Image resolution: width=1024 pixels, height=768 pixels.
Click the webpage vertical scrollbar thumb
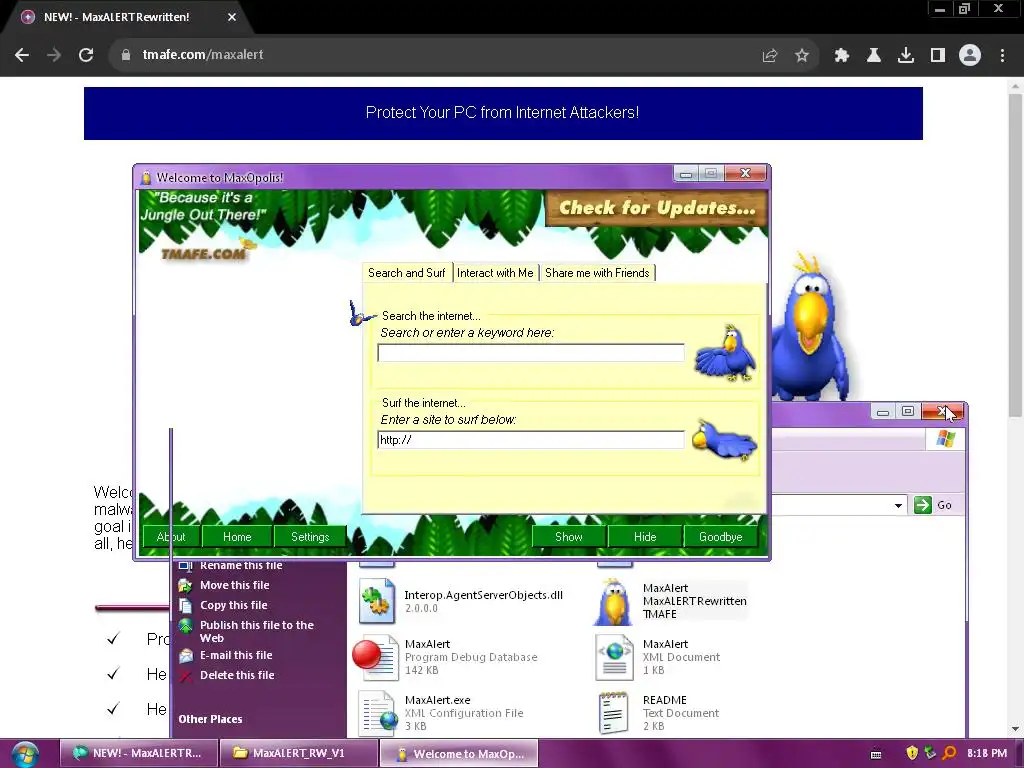coord(1015,255)
